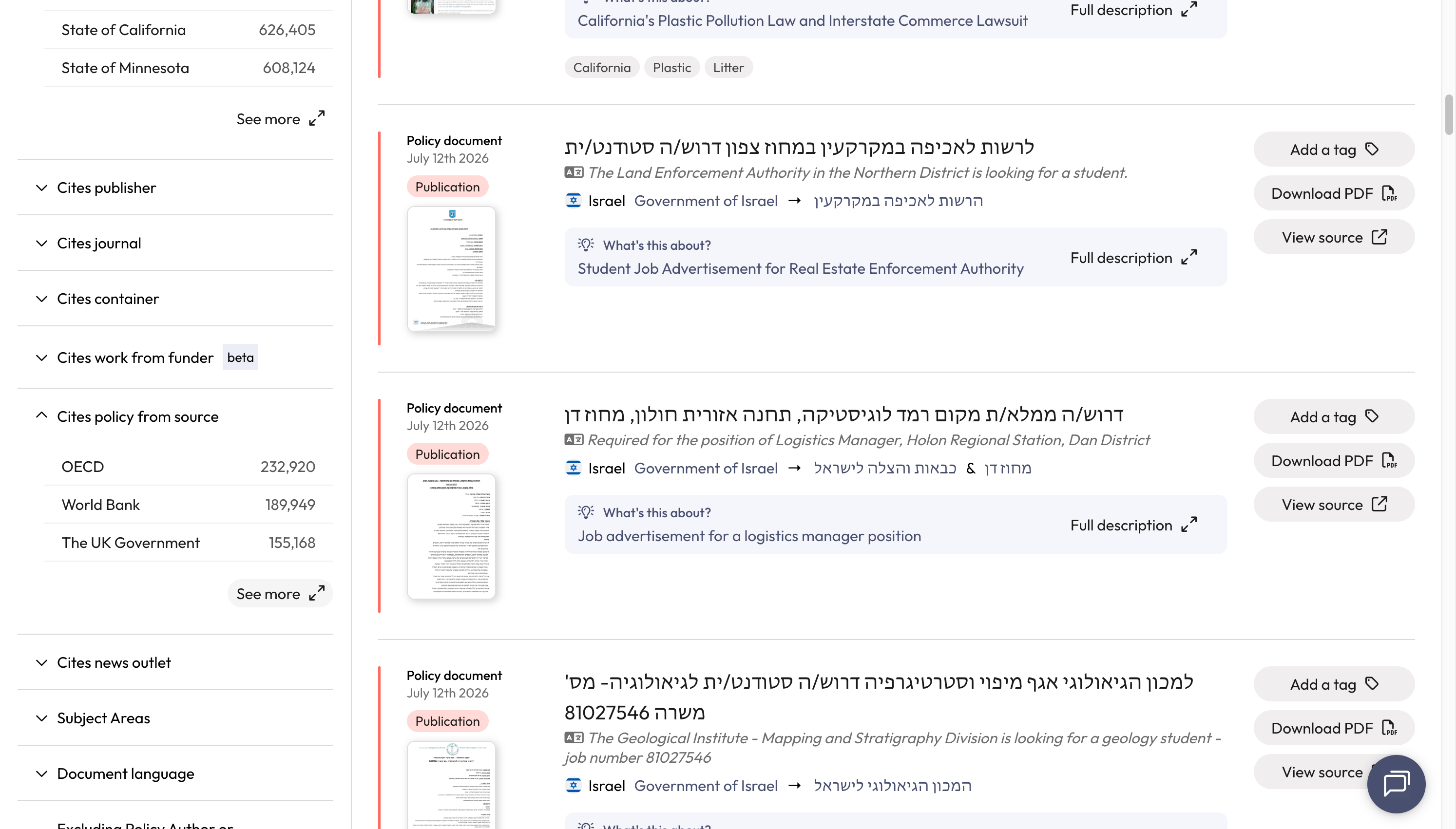This screenshot has height=829, width=1456.
Task: Click the Litter tag chip
Action: 728,67
